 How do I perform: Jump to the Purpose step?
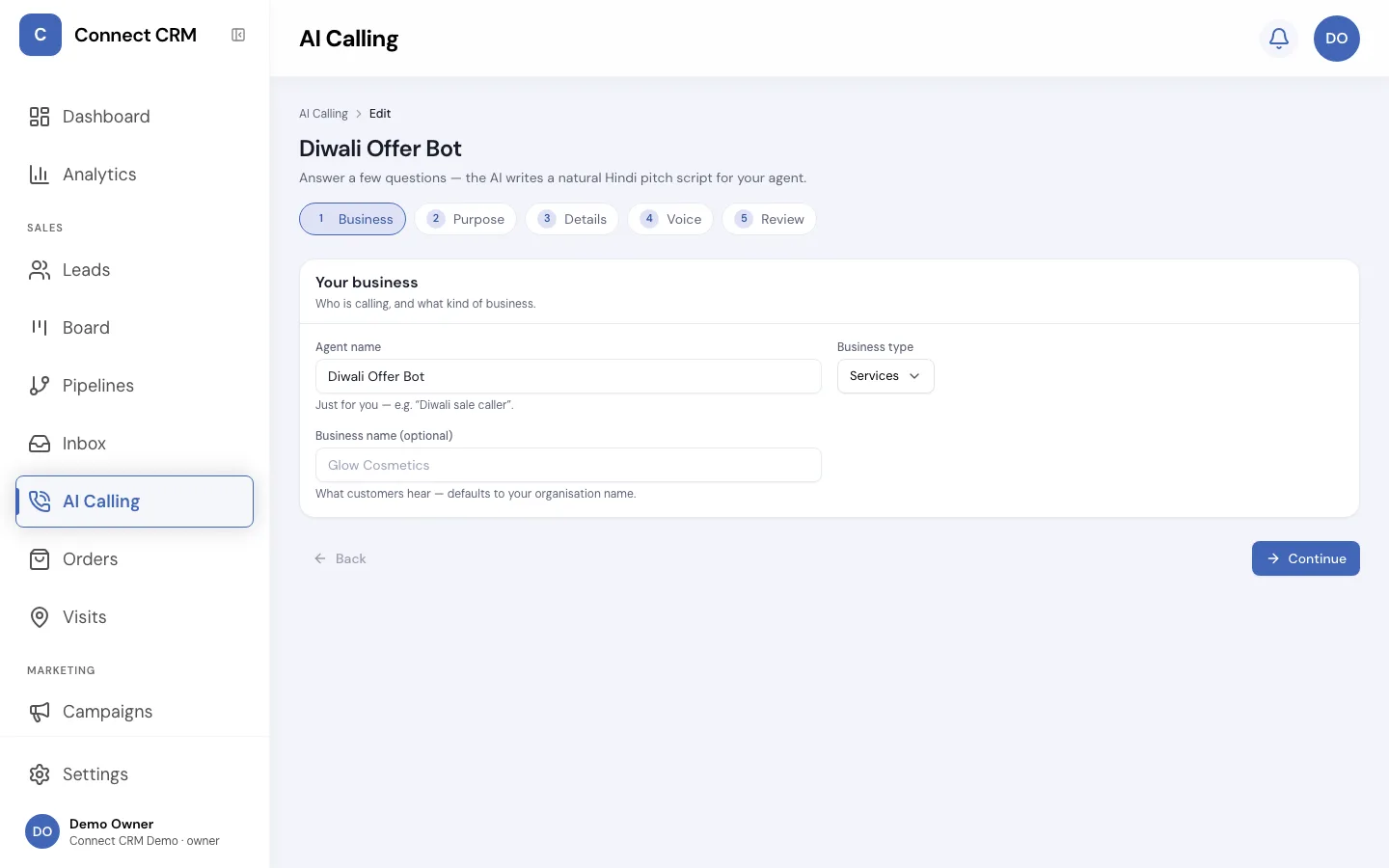click(x=466, y=219)
